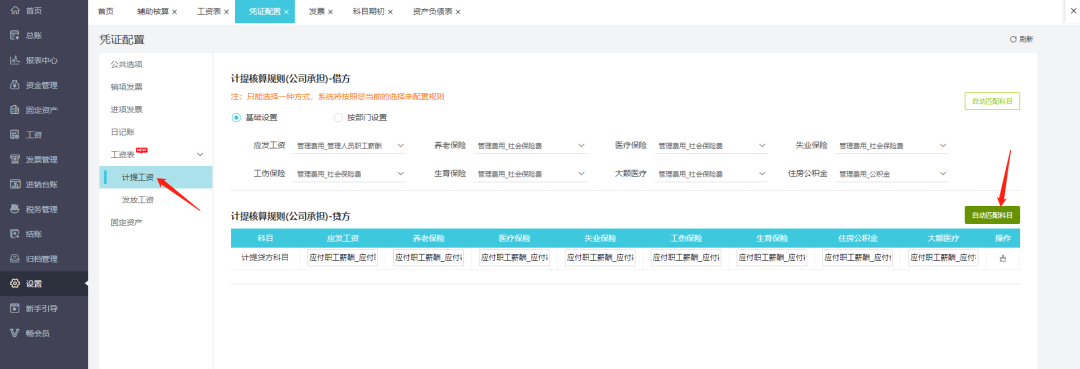
Task: Open 固定资产 config item in the list
Action: click(127, 222)
